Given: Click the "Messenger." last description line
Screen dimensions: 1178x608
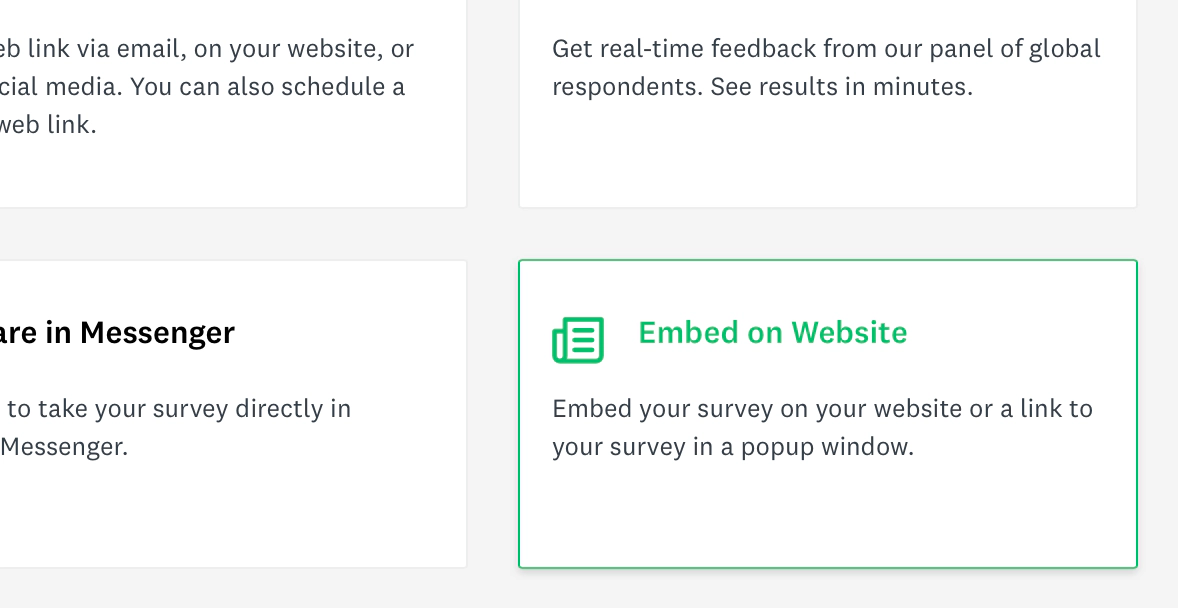Looking at the screenshot, I should pyautogui.click(x=64, y=447).
